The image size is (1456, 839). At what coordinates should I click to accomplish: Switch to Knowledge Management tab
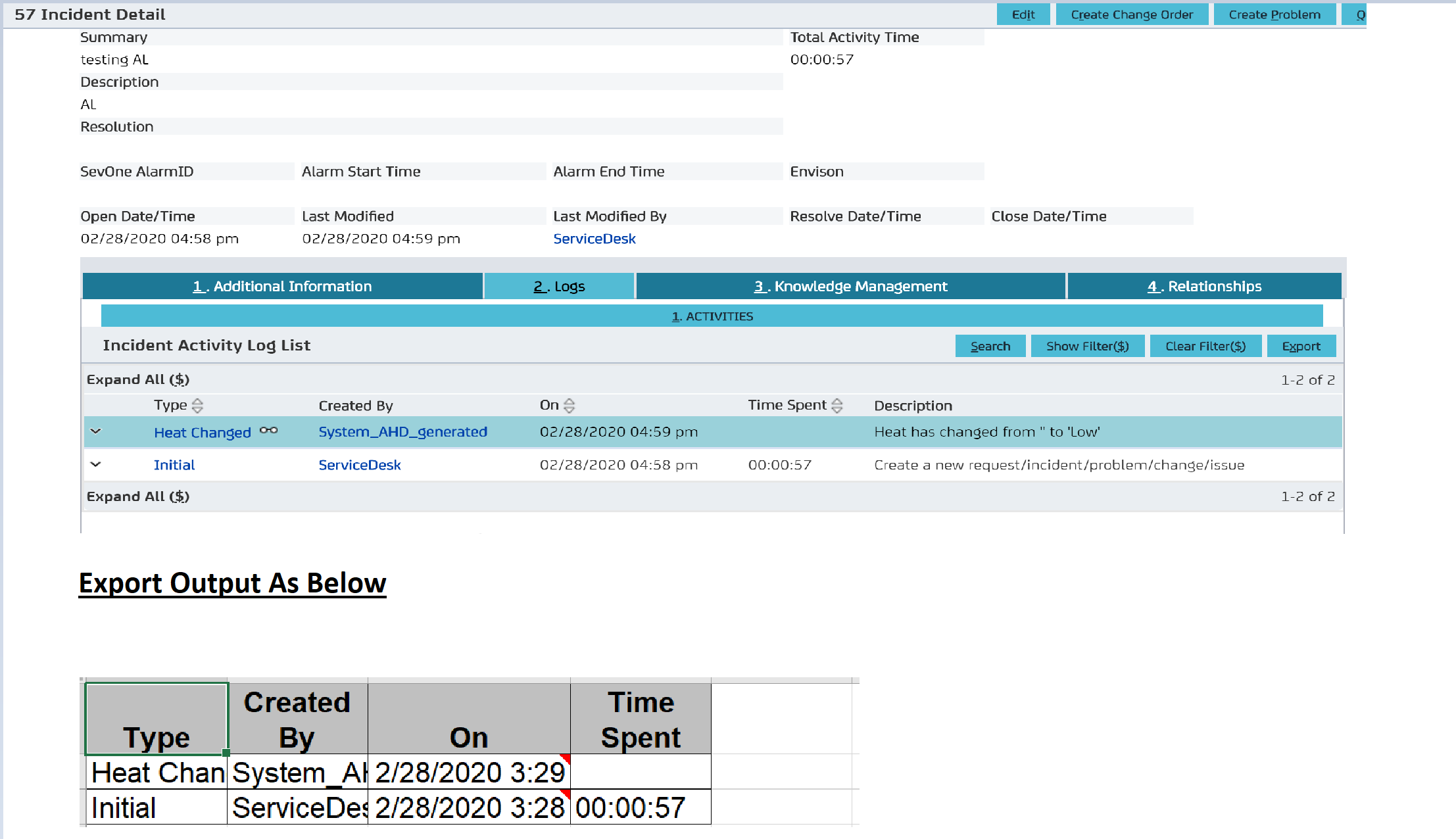850,286
